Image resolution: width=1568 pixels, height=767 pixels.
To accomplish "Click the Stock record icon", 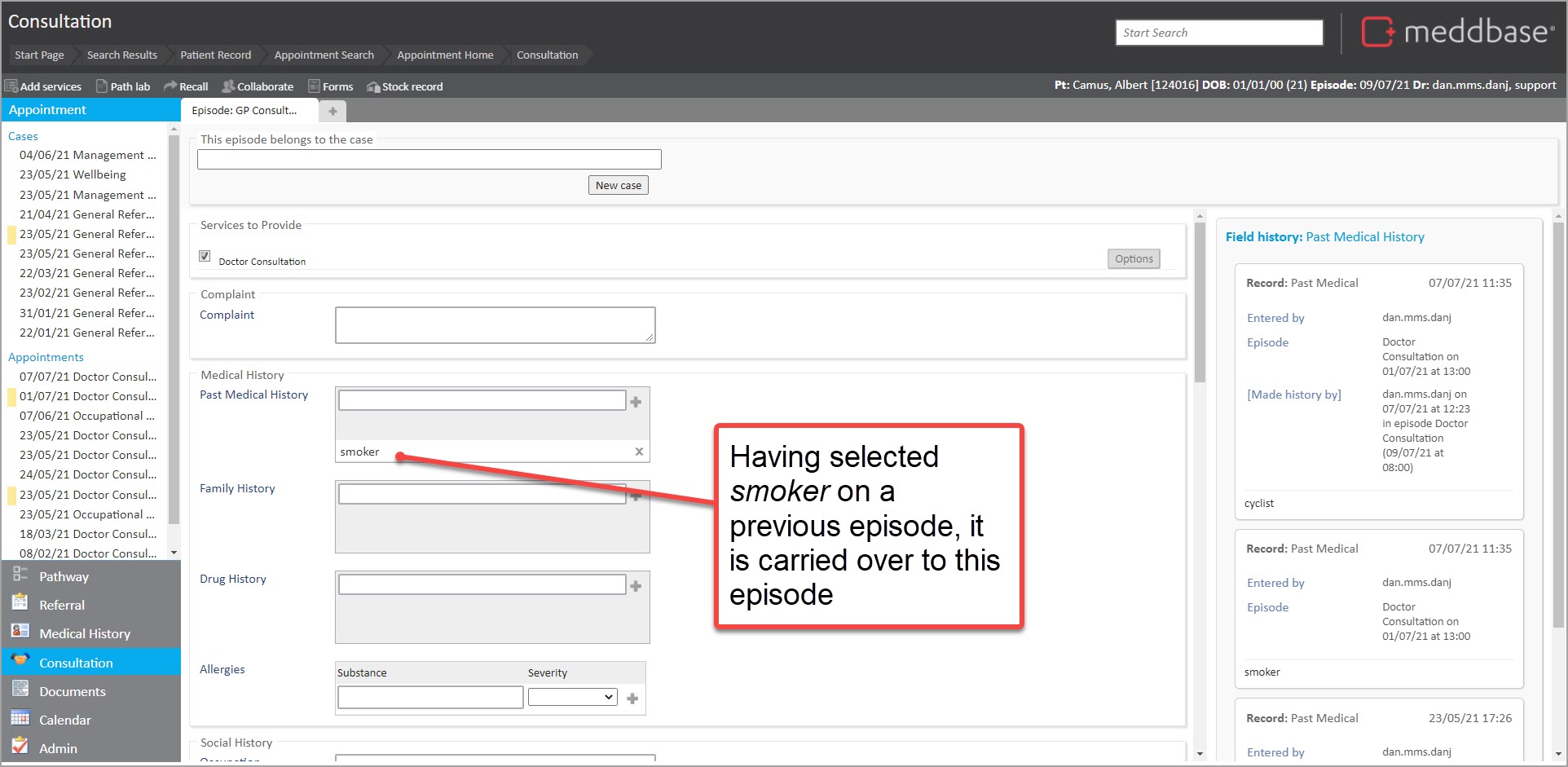I will pyautogui.click(x=373, y=86).
